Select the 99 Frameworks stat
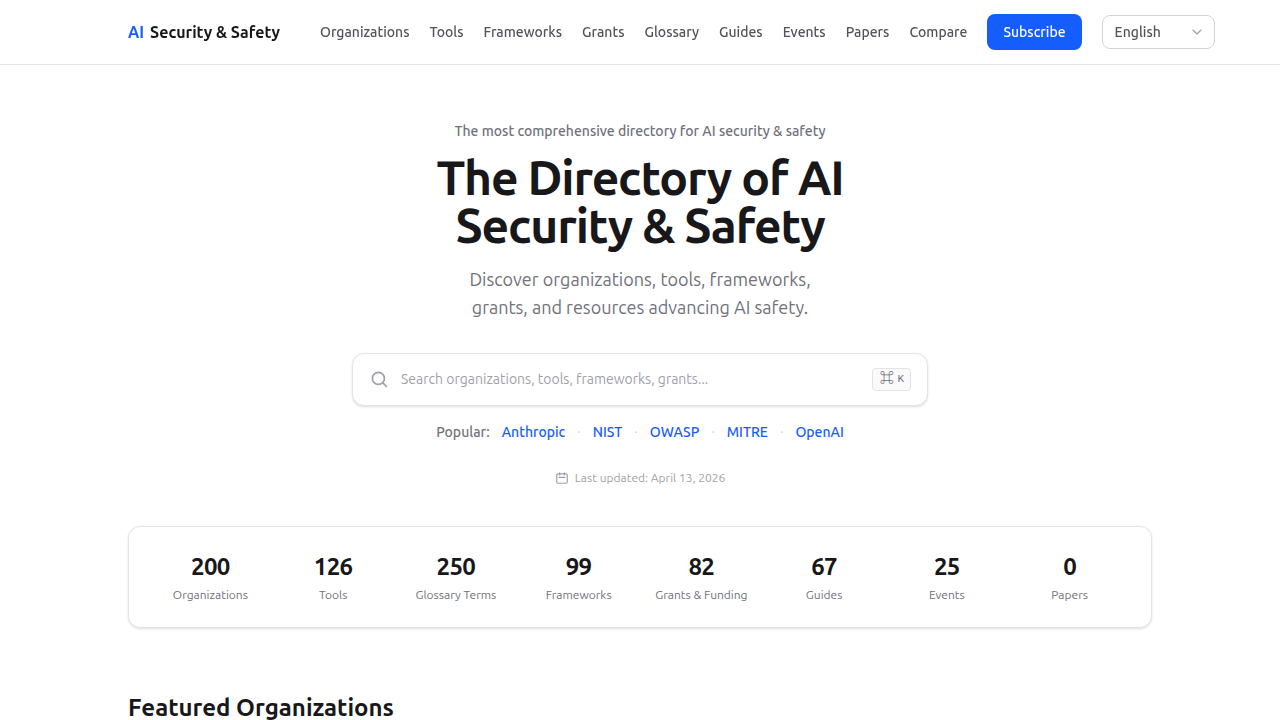 (579, 578)
